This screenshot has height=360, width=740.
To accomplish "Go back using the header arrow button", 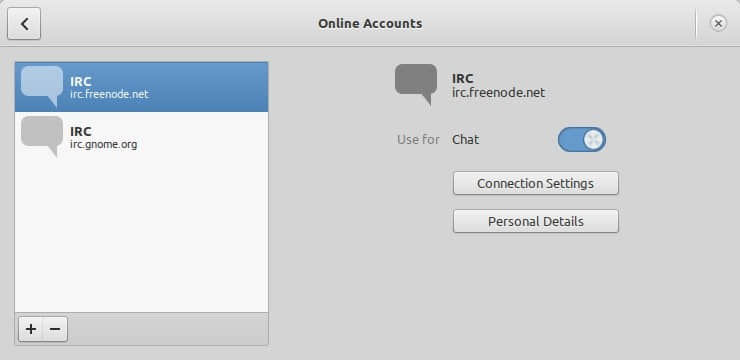I will tap(24, 24).
